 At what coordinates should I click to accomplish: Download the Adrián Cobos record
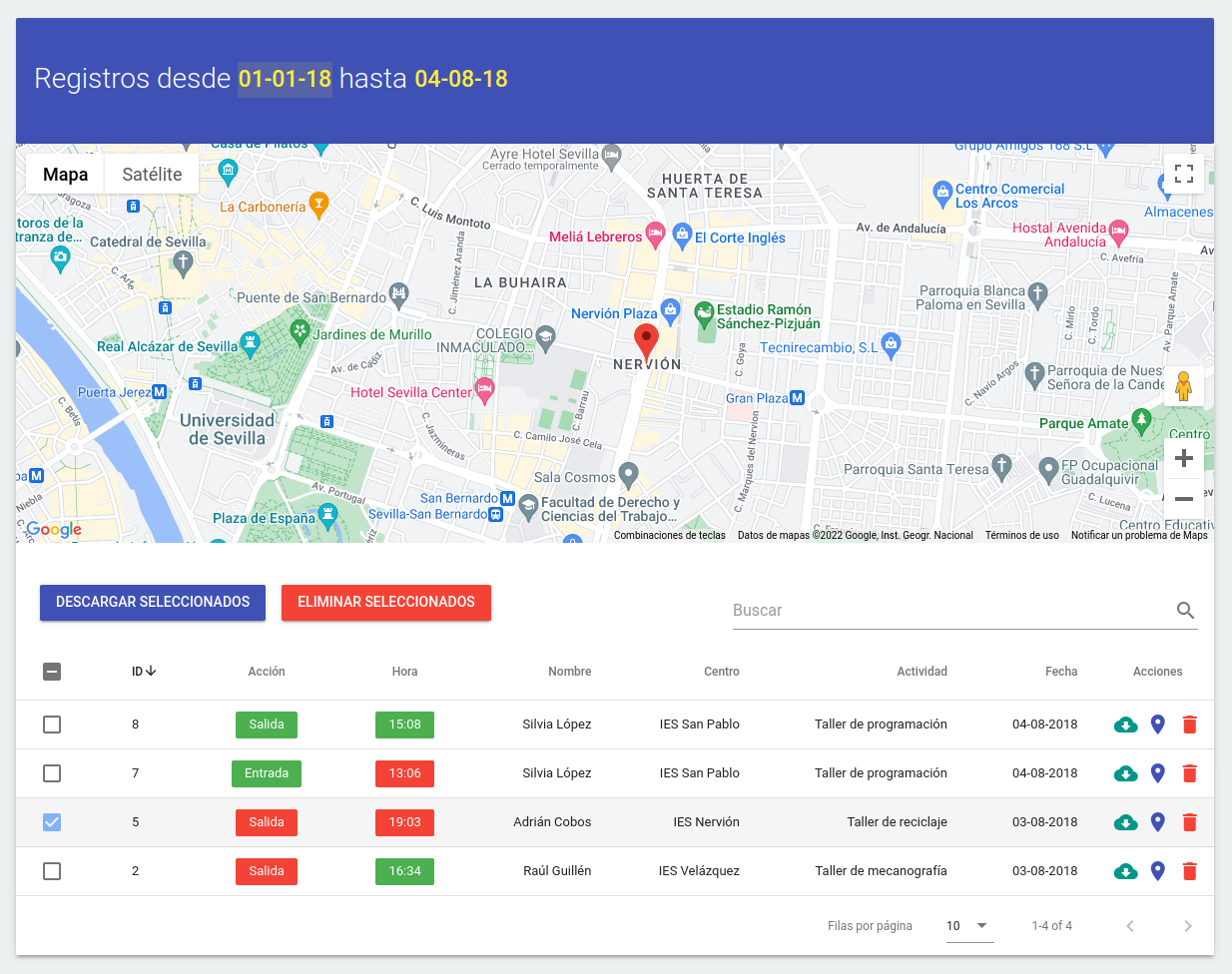click(1125, 822)
